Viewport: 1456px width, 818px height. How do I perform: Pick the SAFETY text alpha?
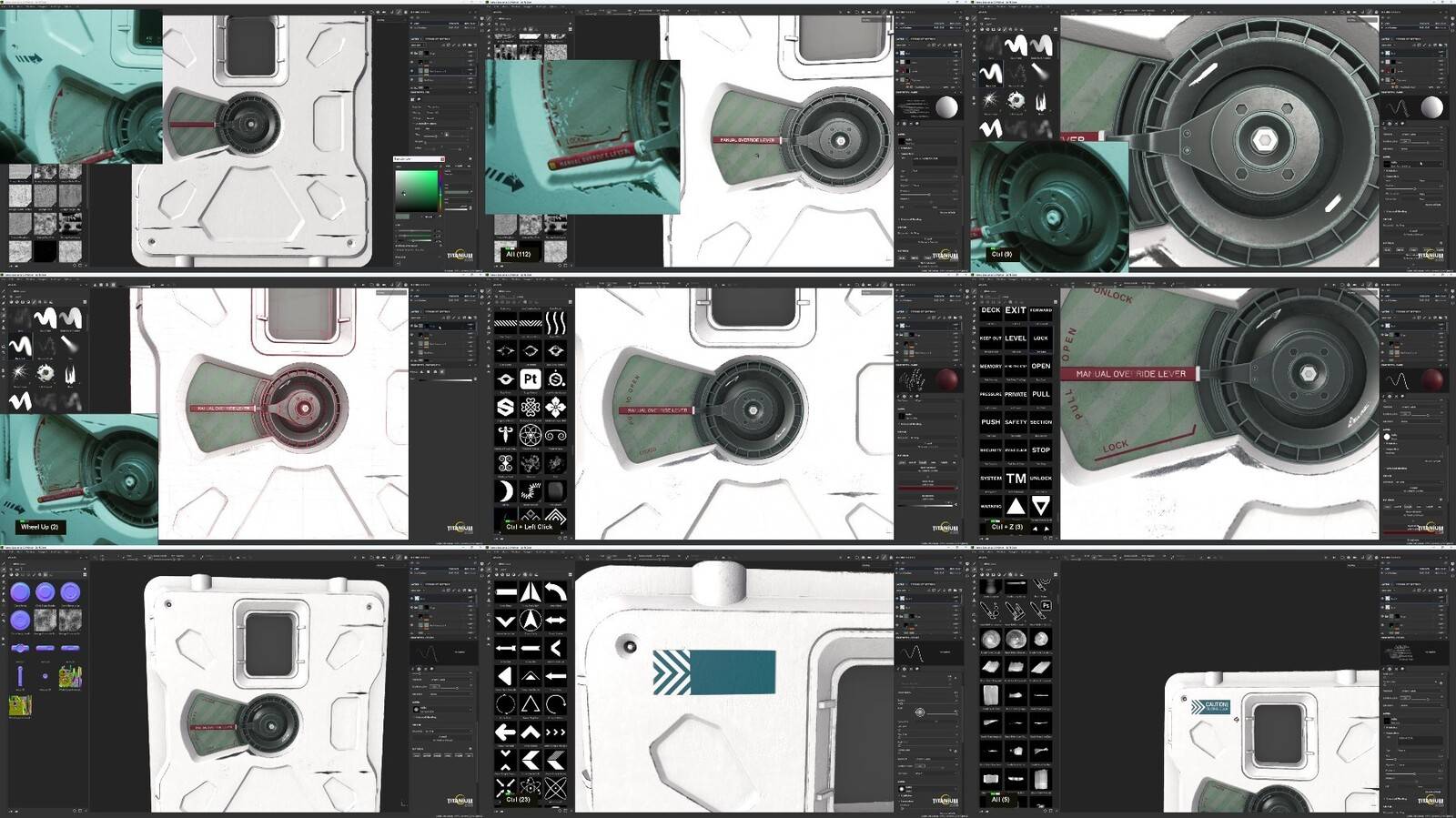coord(1016,422)
